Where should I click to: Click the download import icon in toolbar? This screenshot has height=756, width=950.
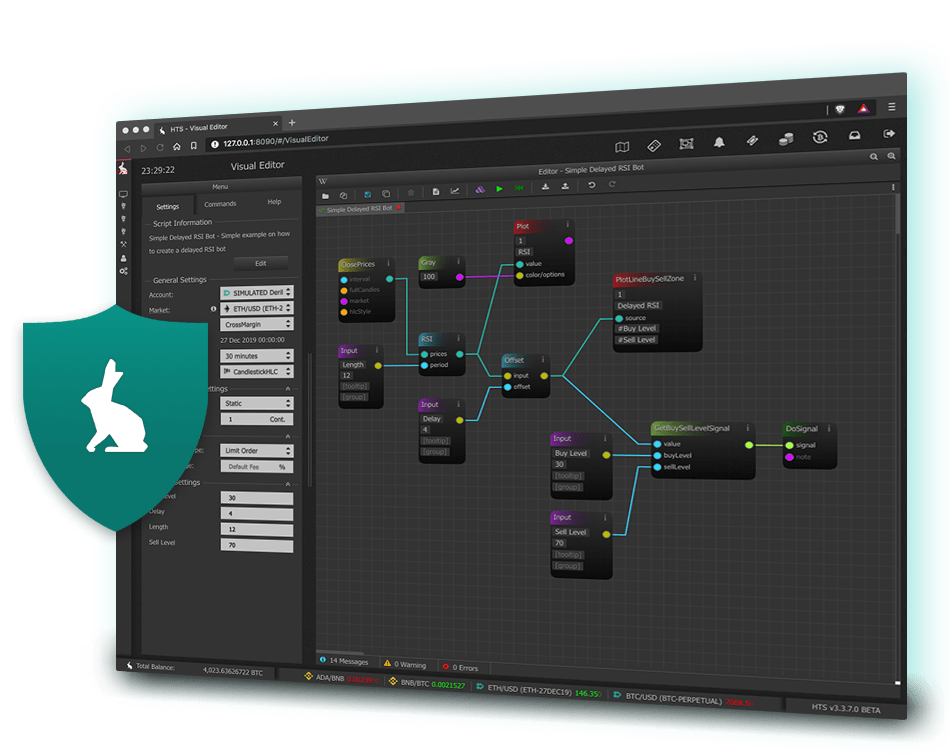tap(545, 187)
